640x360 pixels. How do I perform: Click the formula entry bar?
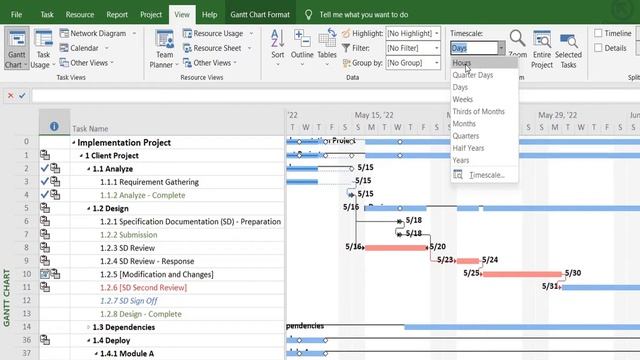point(336,96)
